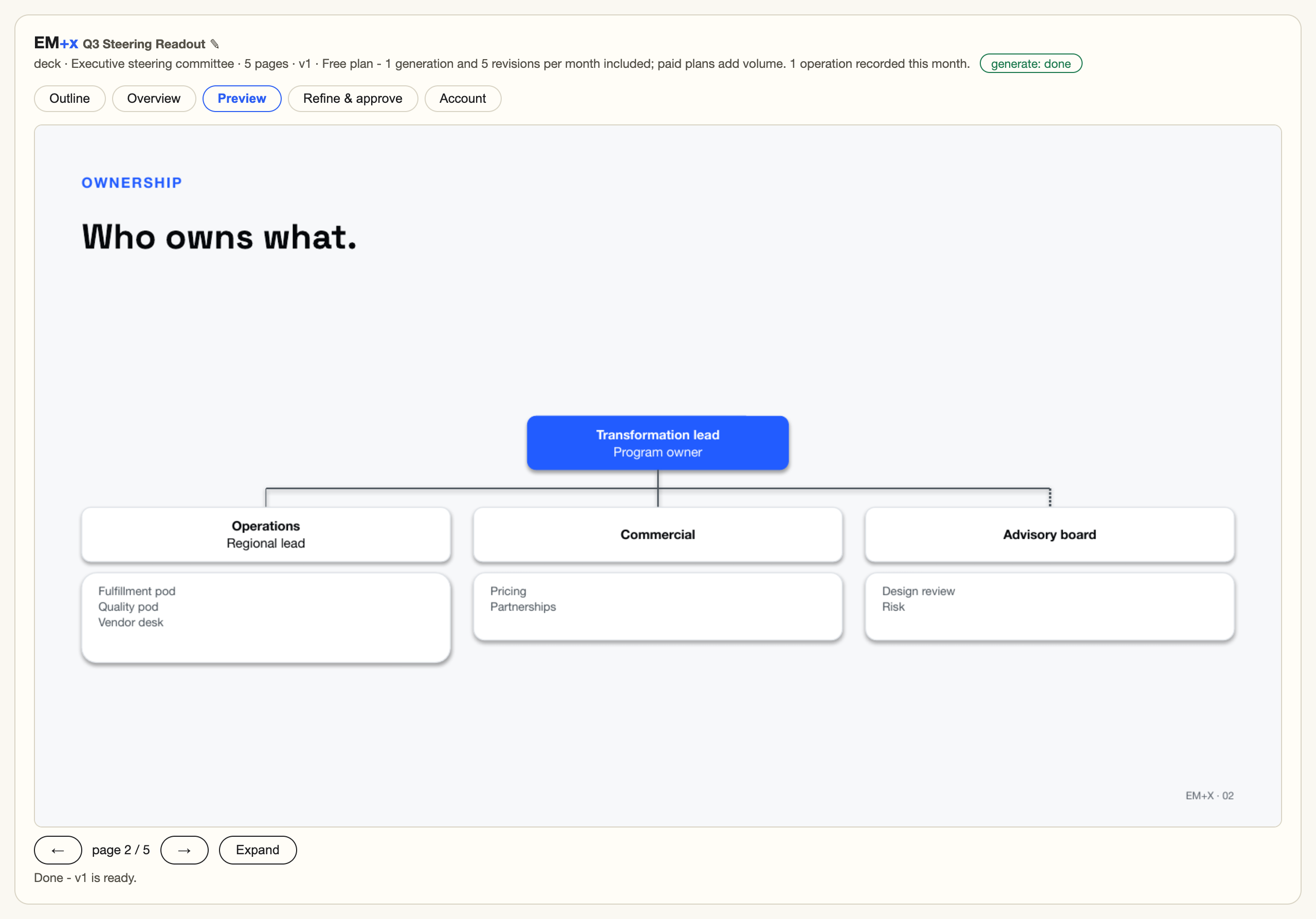Open the Outline tab

click(69, 99)
